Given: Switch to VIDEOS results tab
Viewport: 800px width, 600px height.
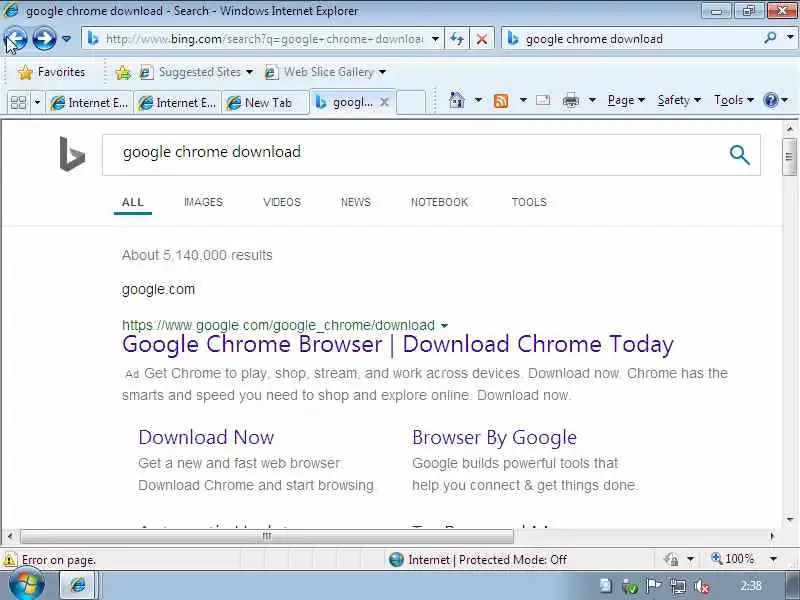Looking at the screenshot, I should point(282,202).
